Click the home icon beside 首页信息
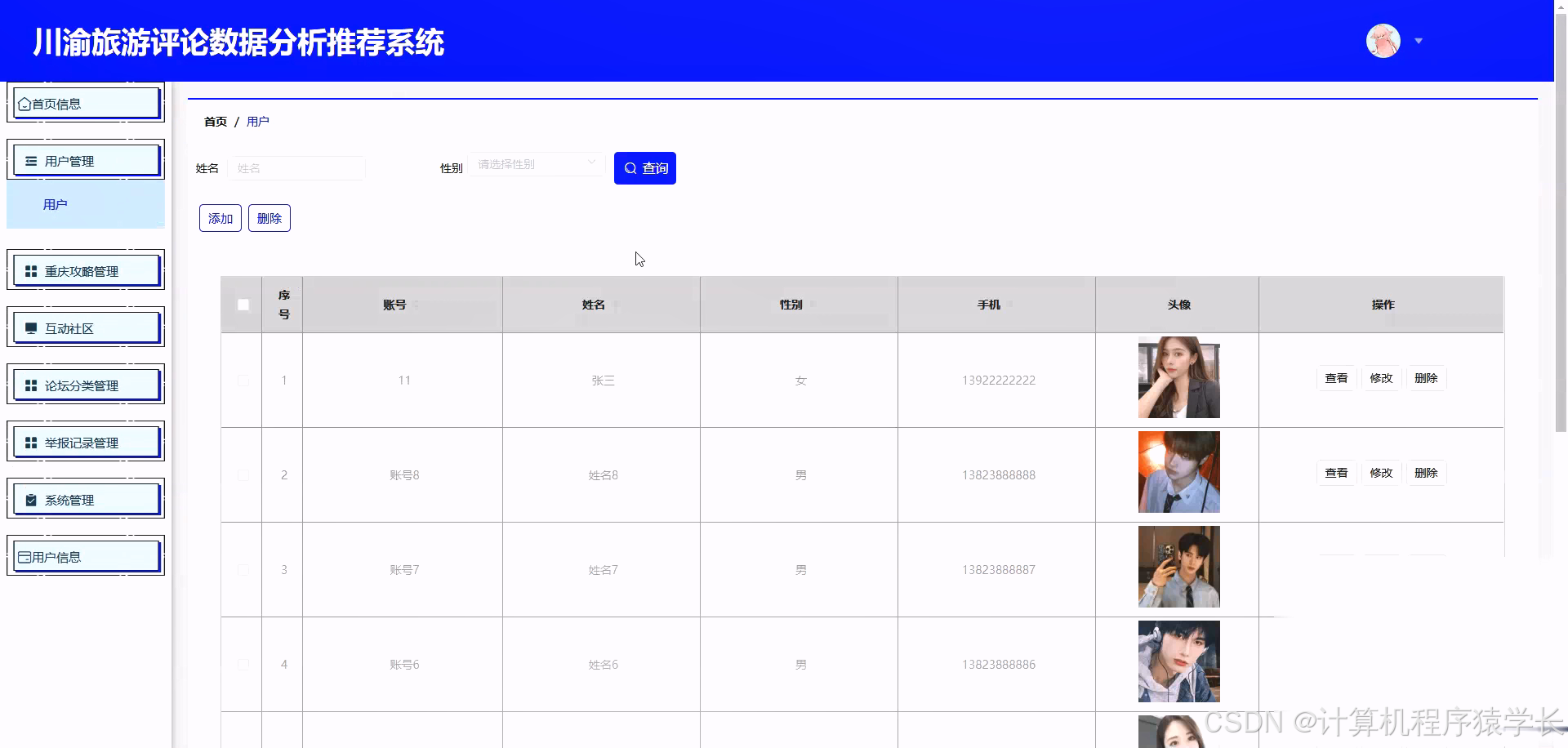 click(x=24, y=104)
